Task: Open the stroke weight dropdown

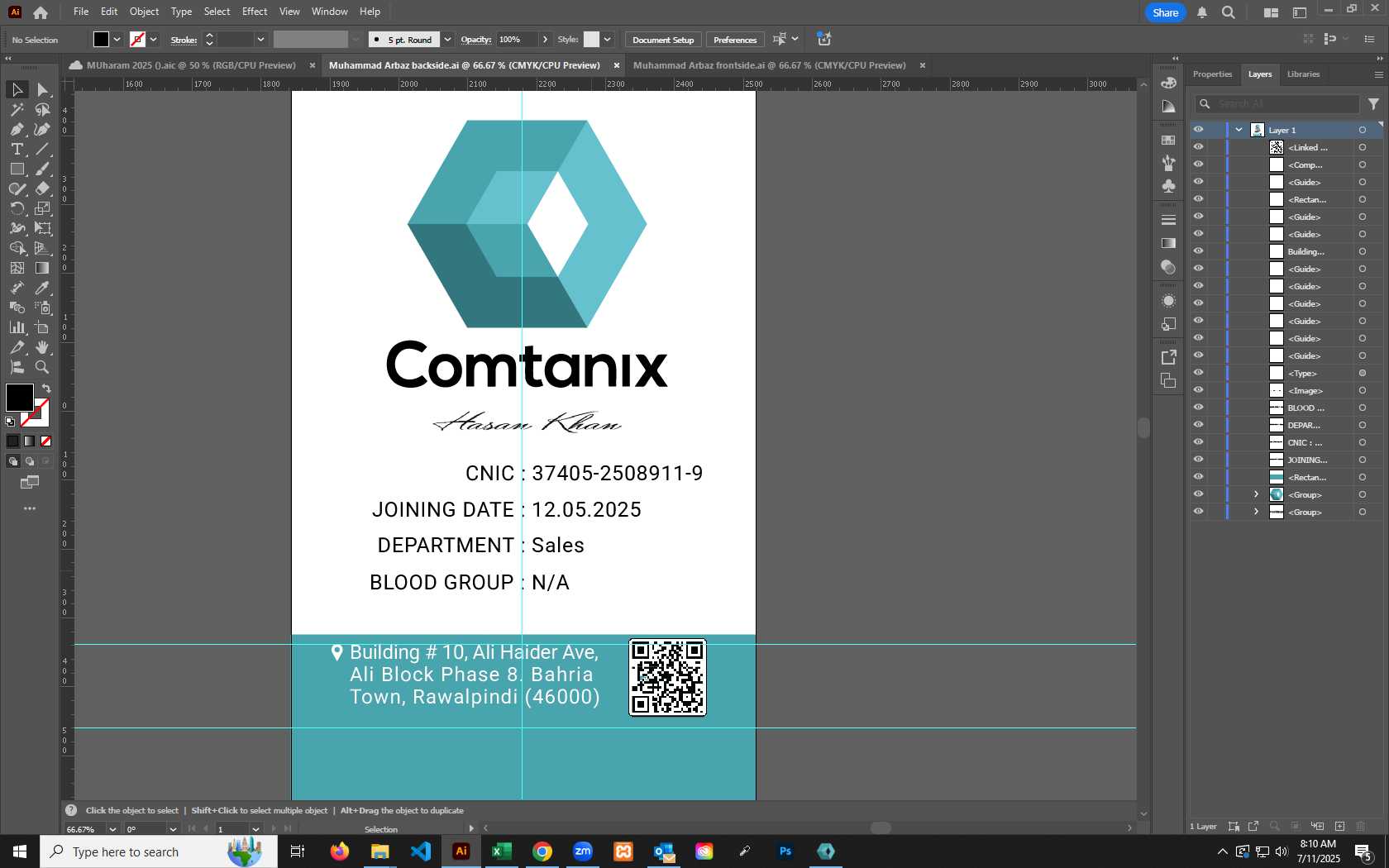Action: click(260, 40)
